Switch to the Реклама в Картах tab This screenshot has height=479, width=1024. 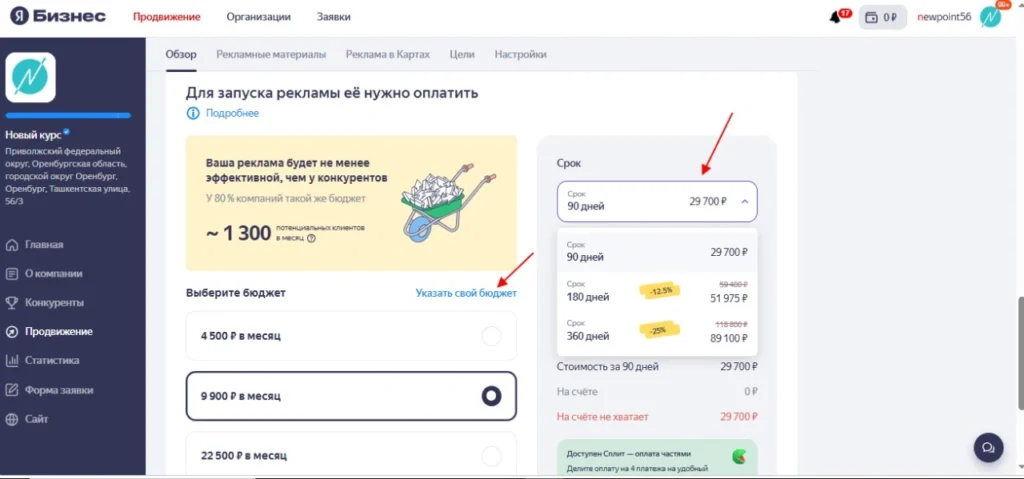click(388, 54)
